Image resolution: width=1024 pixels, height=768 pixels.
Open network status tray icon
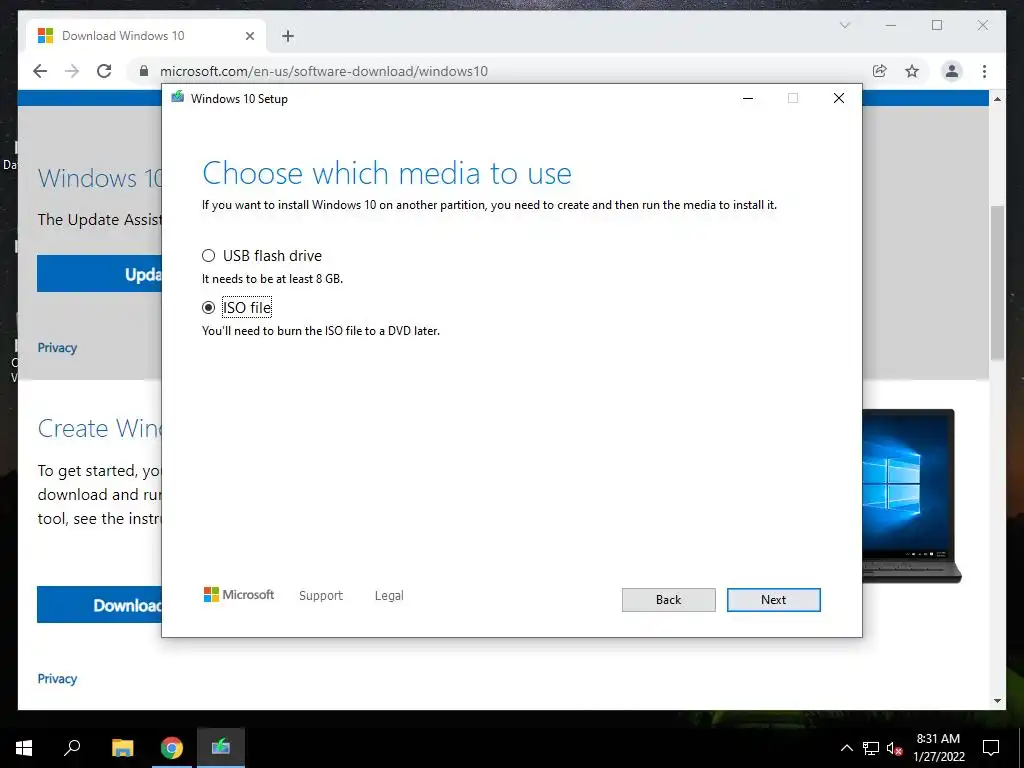[x=871, y=748]
